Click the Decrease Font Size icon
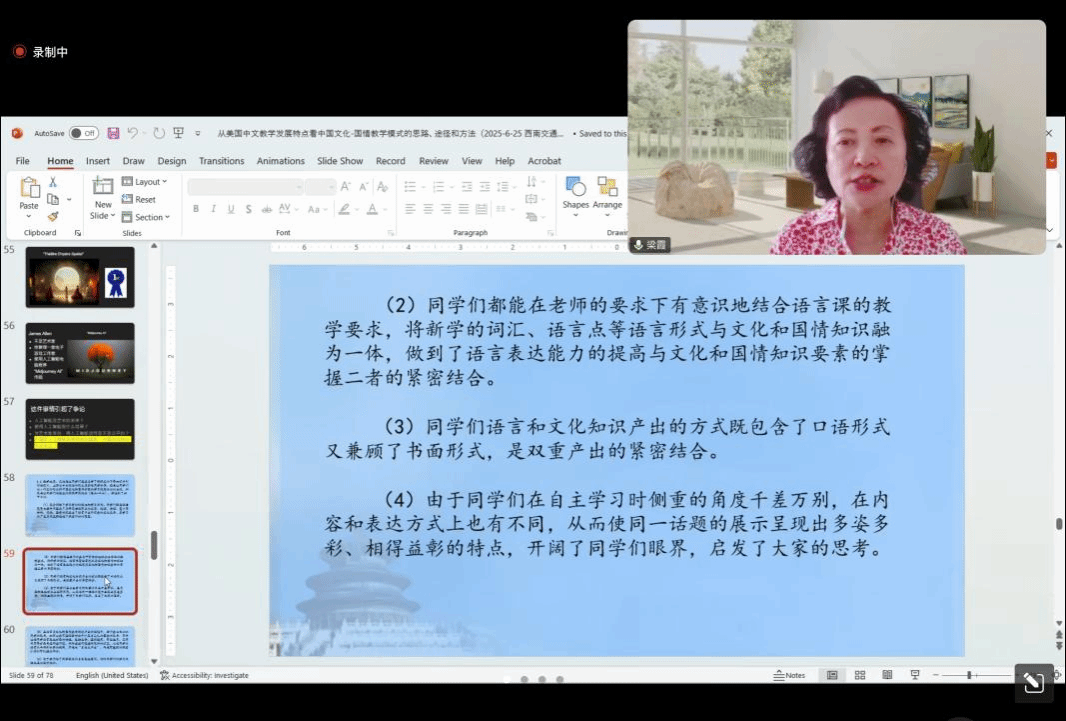Screen dimensions: 1066x721 point(363,186)
